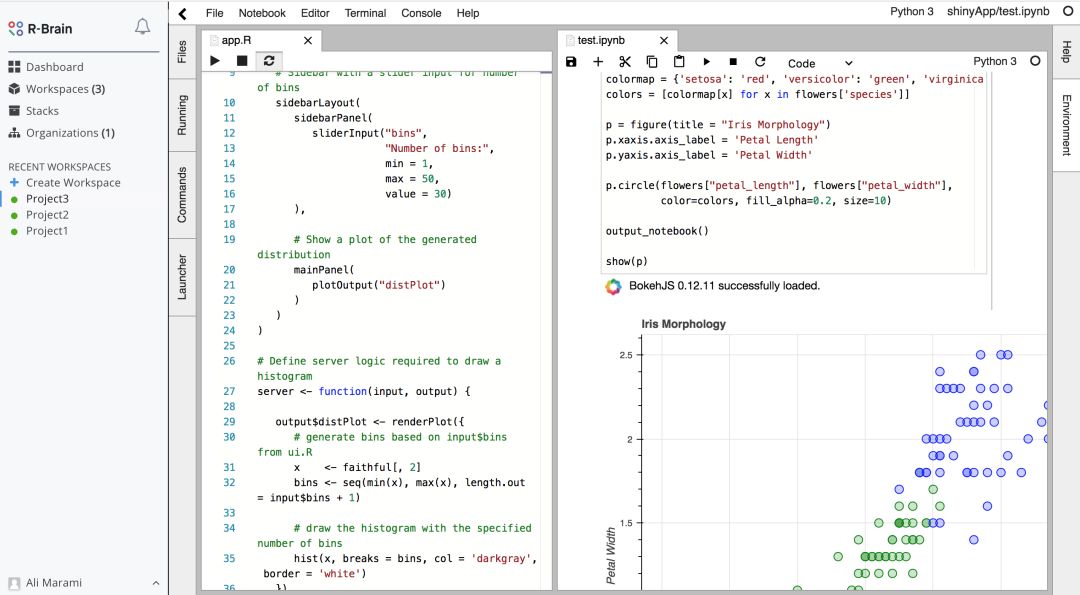Click the notifications bell icon
1080x595 pixels.
click(142, 27)
